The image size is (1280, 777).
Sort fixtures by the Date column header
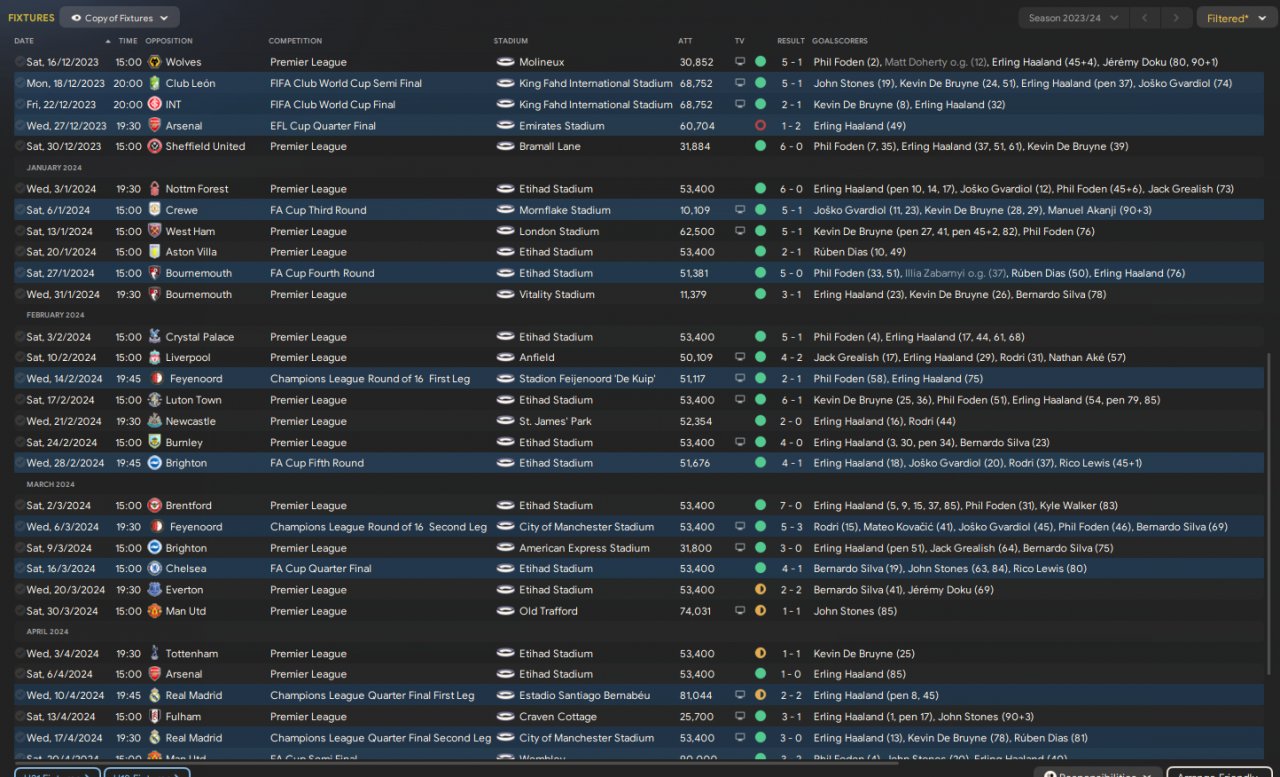24,41
